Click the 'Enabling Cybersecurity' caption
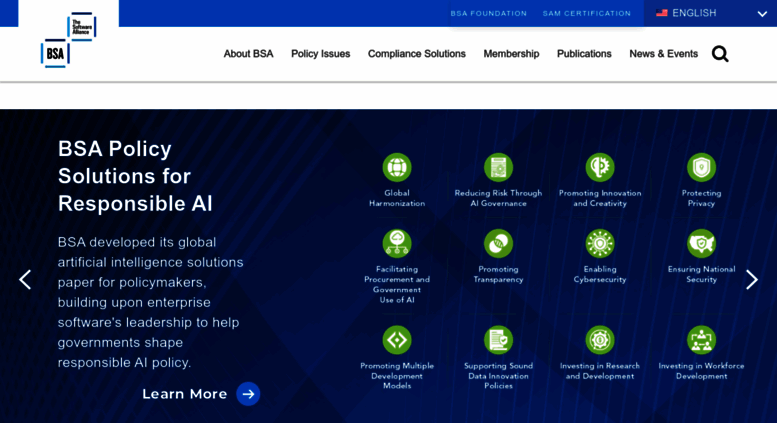Viewport: 777px width, 423px height. [x=600, y=274]
